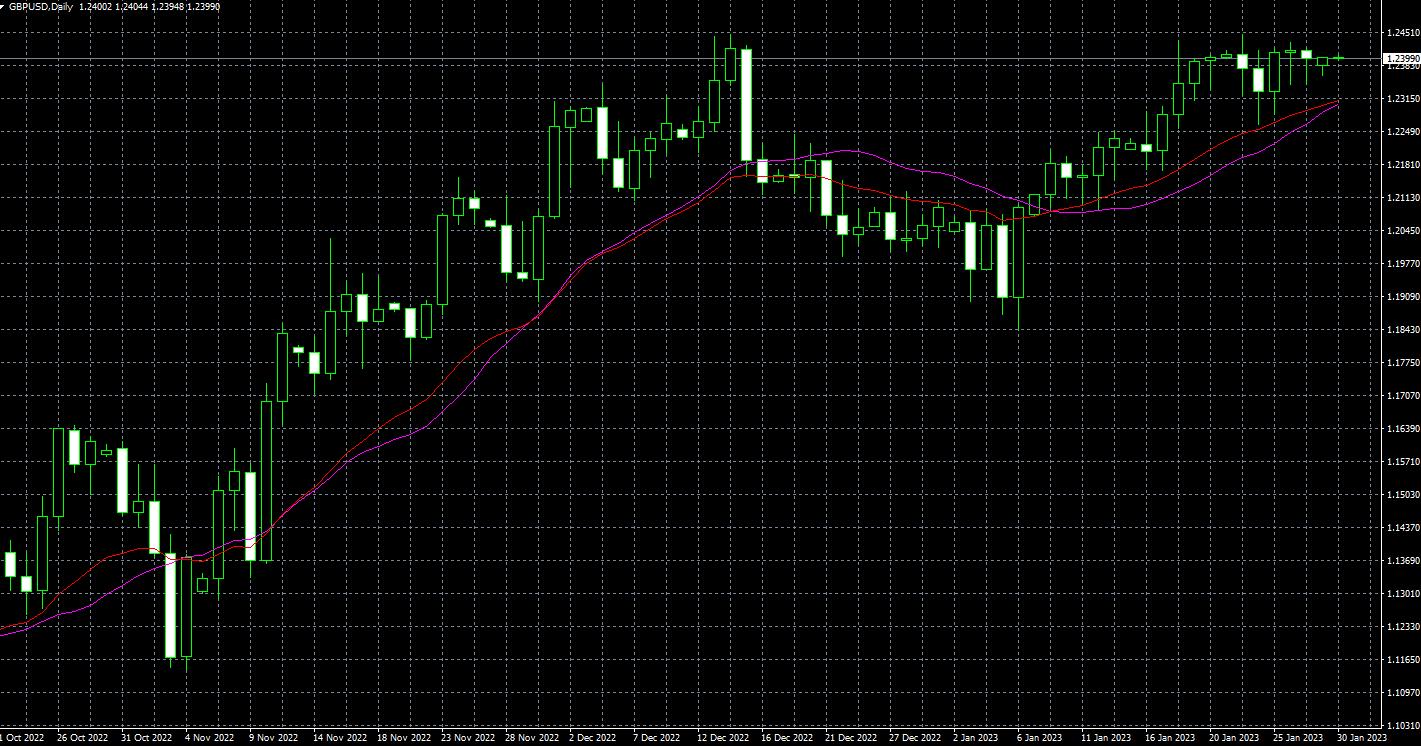The height and width of the screenshot is (746, 1421).
Task: Click the 1.12330 price scale label
Action: pos(1402,627)
